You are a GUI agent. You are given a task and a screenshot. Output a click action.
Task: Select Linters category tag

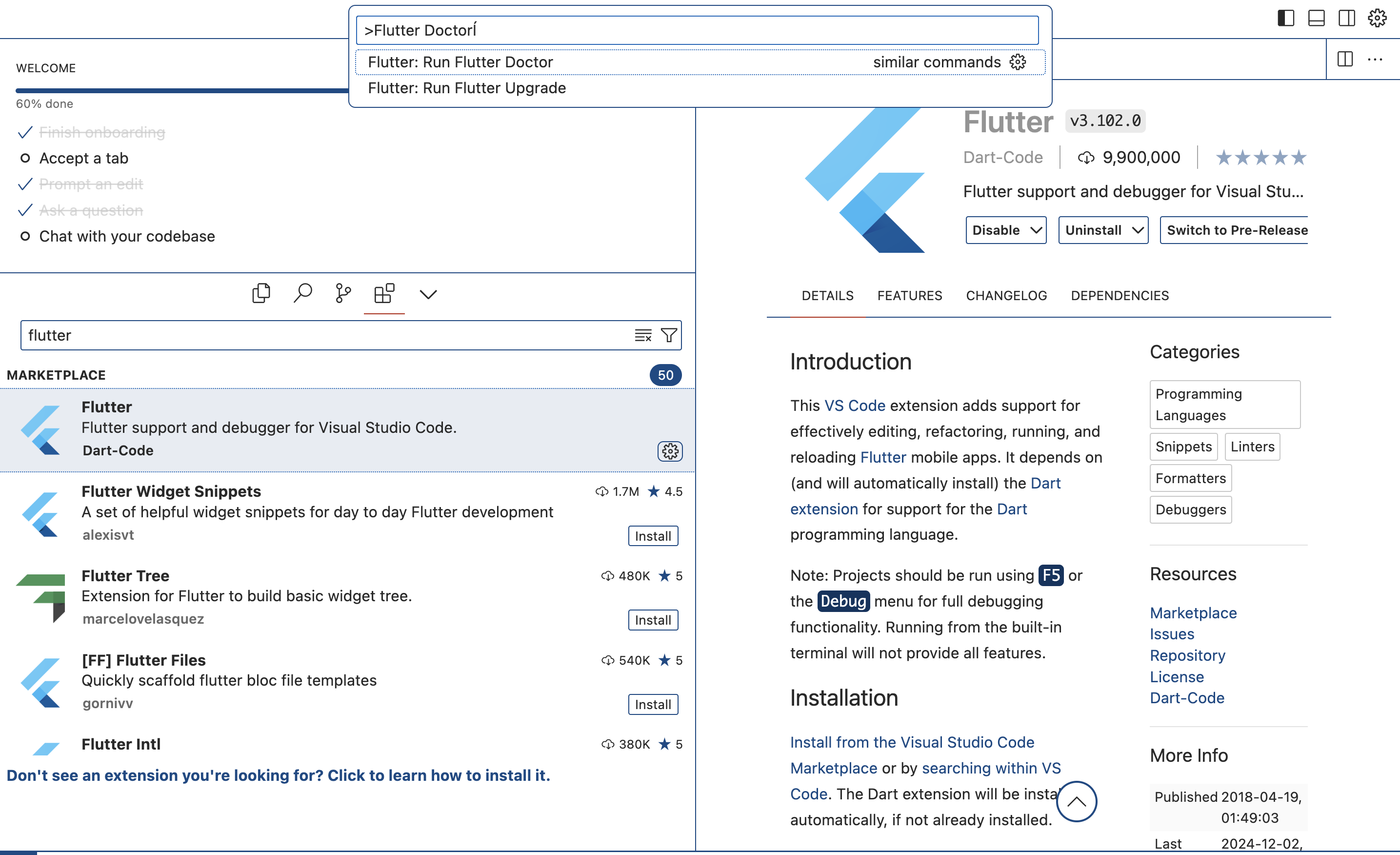pyautogui.click(x=1252, y=447)
